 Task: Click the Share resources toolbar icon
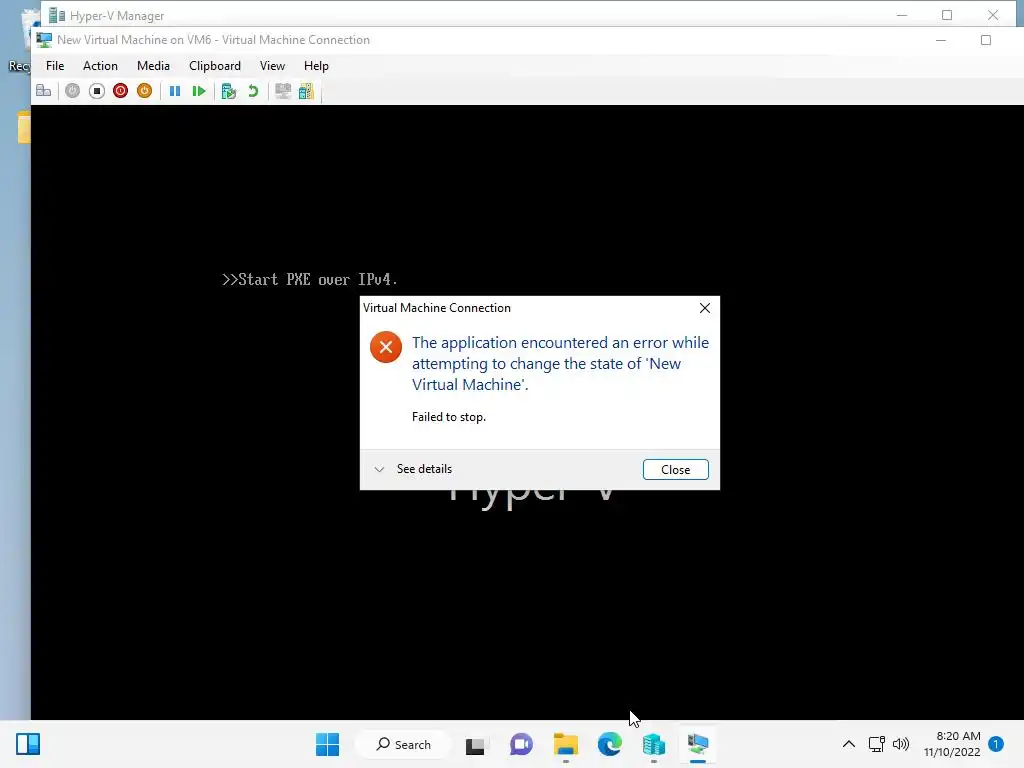pos(306,91)
